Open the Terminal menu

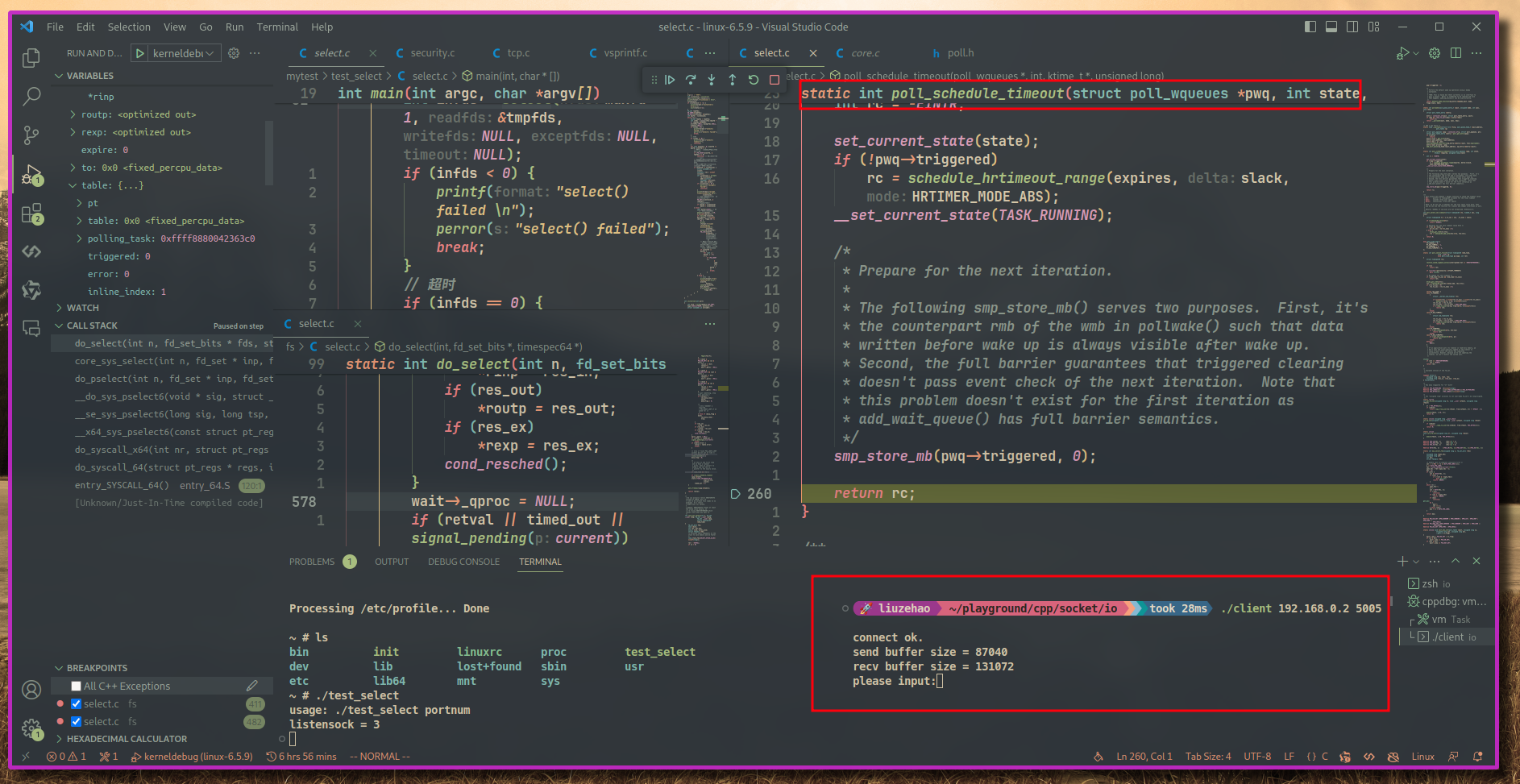tap(277, 27)
